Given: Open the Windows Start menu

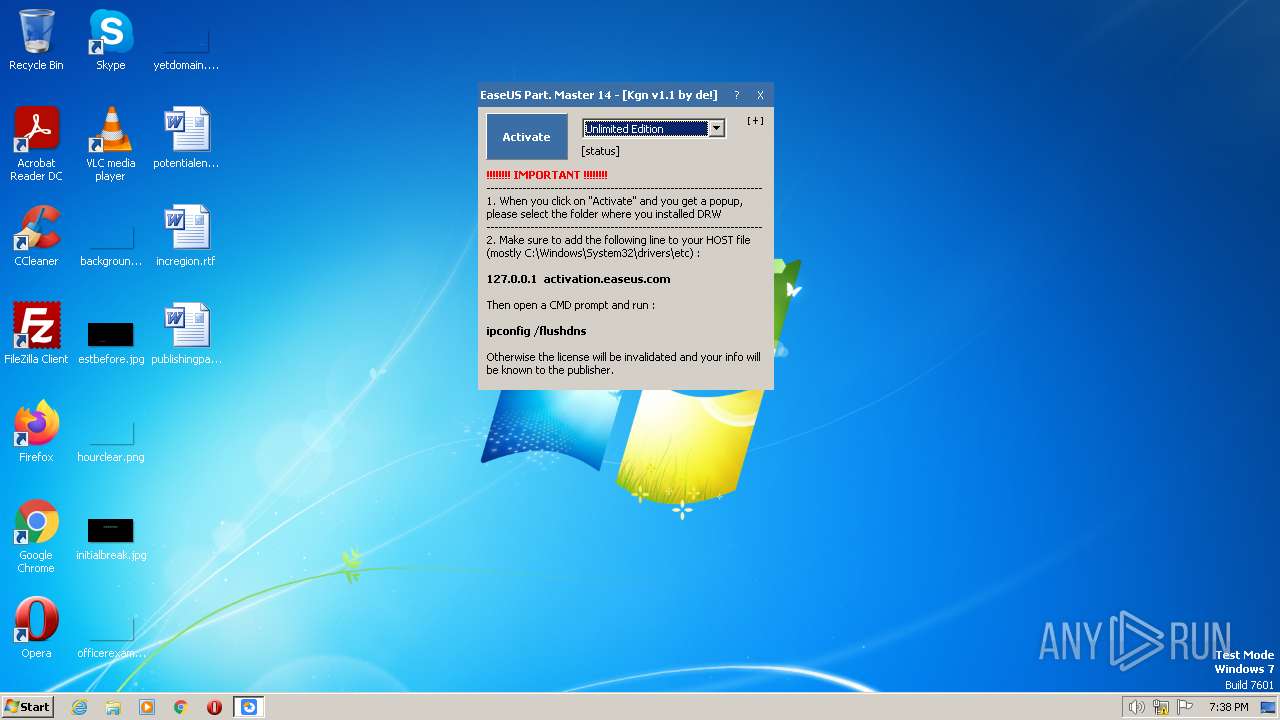Looking at the screenshot, I should coord(27,706).
